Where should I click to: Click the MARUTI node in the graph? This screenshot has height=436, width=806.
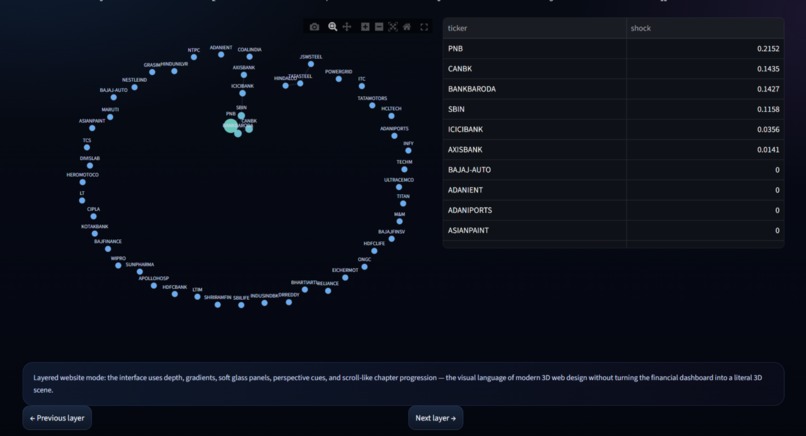coord(110,117)
